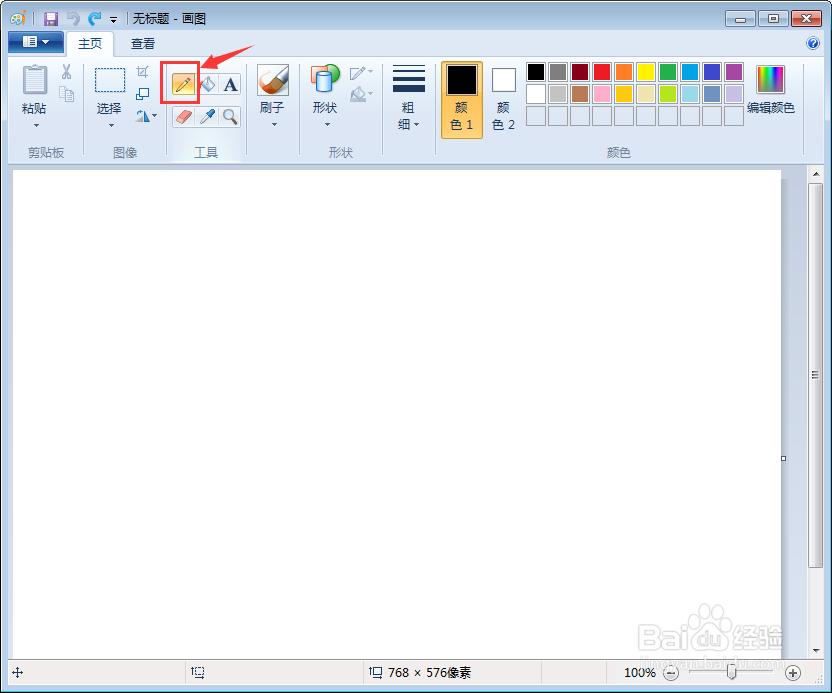Expand the Quick Access Toolbar customize arrow
The height and width of the screenshot is (693, 832).
point(114,20)
